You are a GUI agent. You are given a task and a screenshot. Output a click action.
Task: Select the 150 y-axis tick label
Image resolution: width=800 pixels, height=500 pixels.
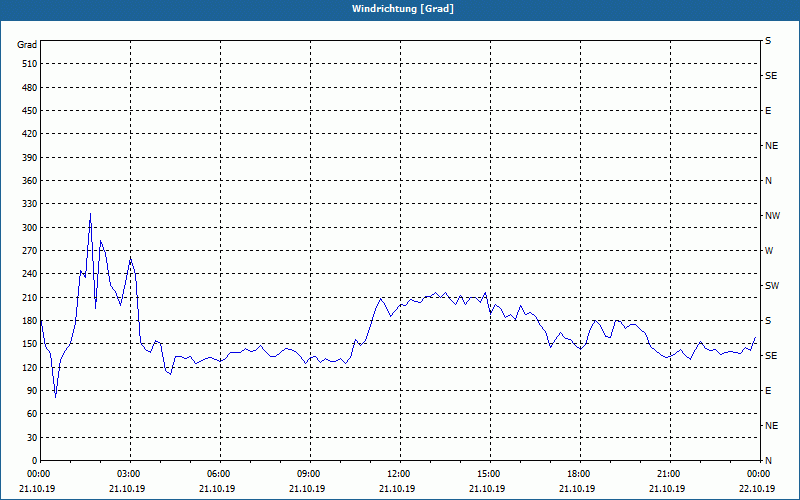(x=30, y=344)
